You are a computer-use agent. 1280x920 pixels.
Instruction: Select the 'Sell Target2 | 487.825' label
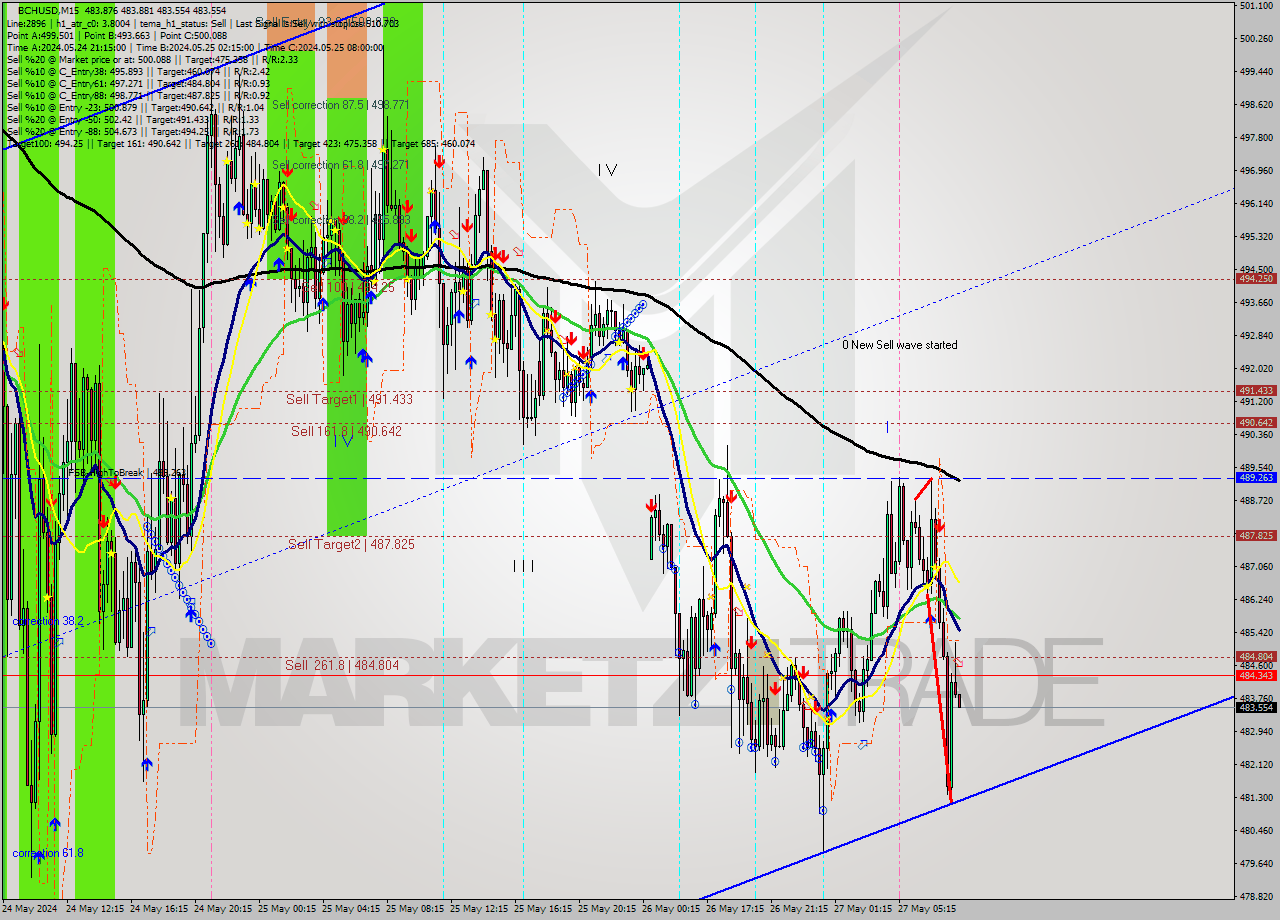[x=351, y=544]
